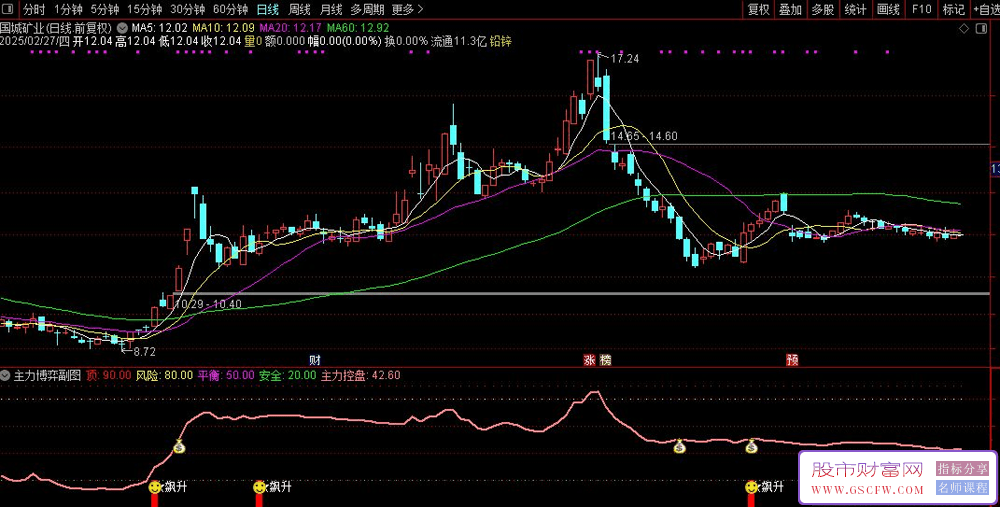Click the middle money bag signal icon

click(x=680, y=446)
